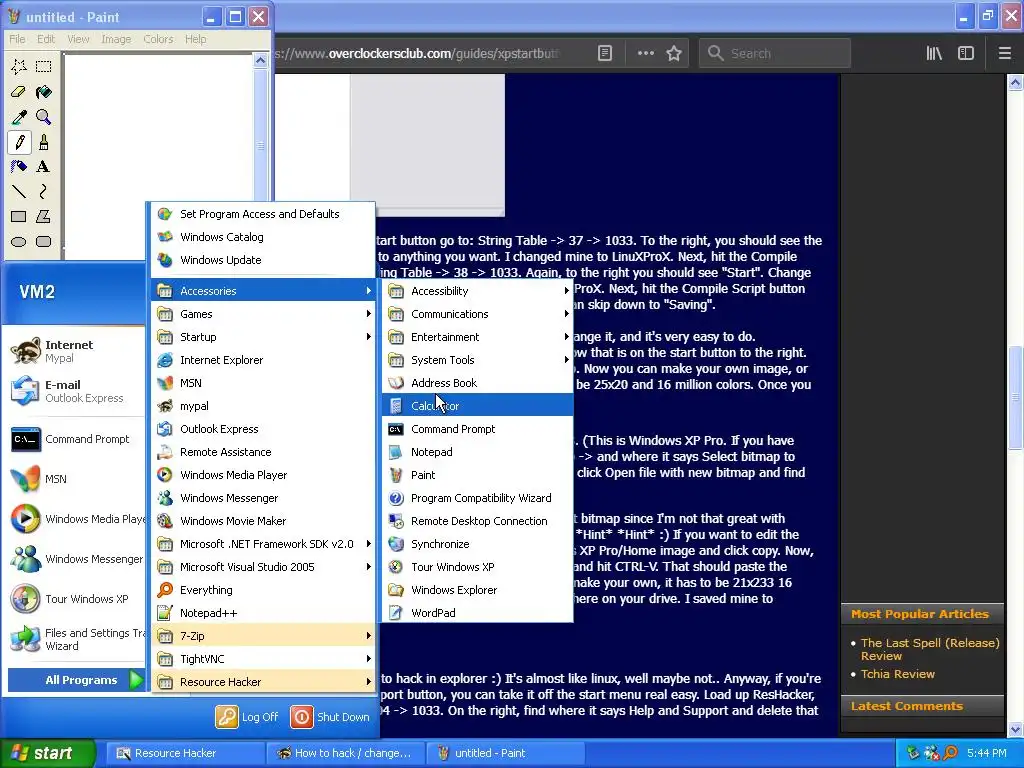
Task: Open Tour Windows XP in Start menu left pane
Action: click(74, 599)
